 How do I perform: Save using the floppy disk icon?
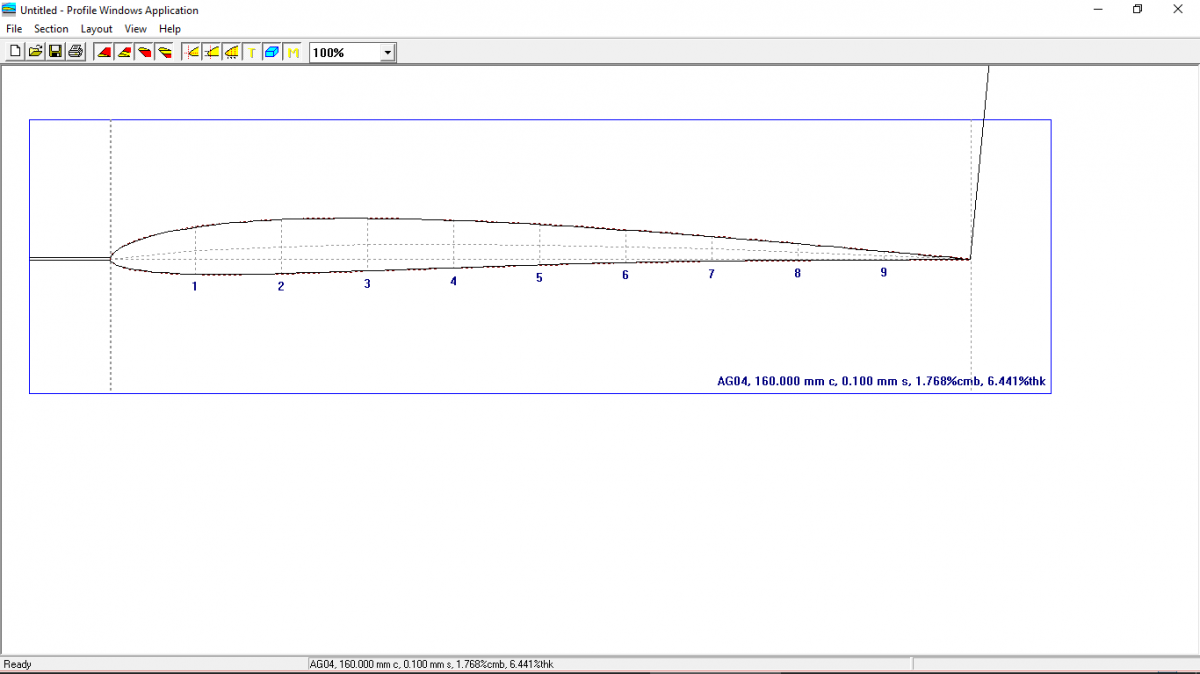(x=55, y=52)
